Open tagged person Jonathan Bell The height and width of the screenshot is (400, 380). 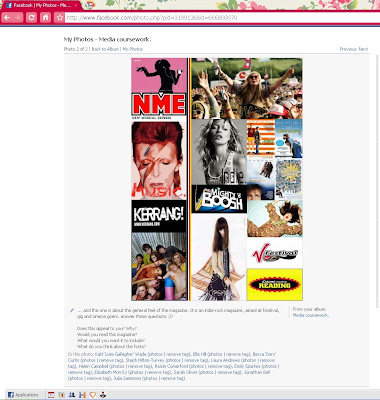(257, 372)
